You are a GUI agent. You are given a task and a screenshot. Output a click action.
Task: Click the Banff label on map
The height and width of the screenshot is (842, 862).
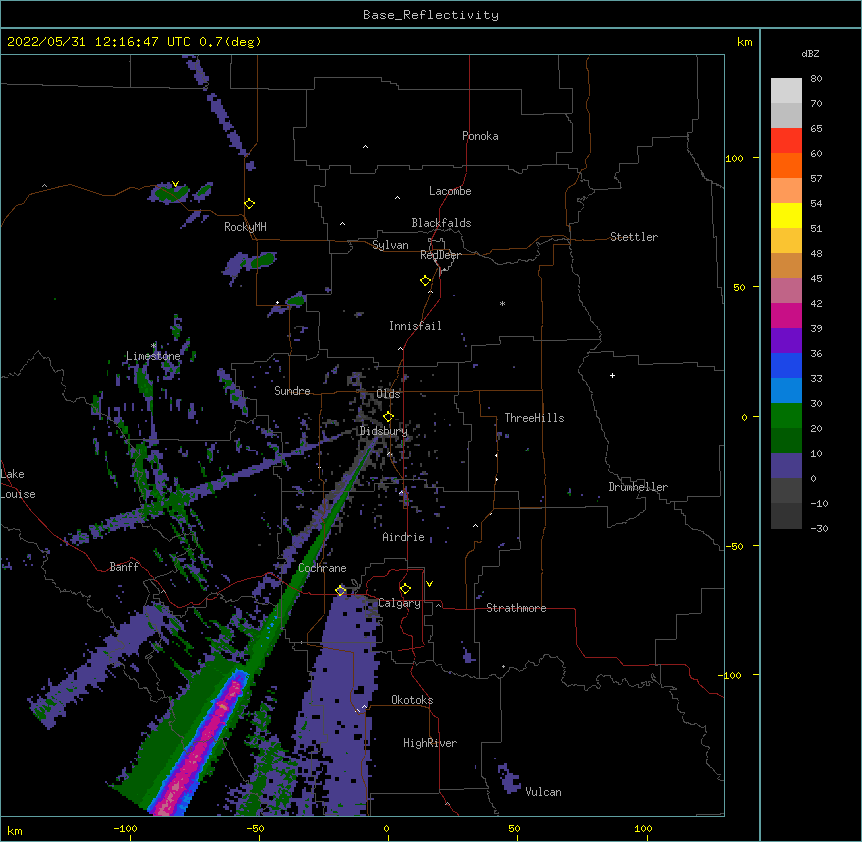coord(124,567)
